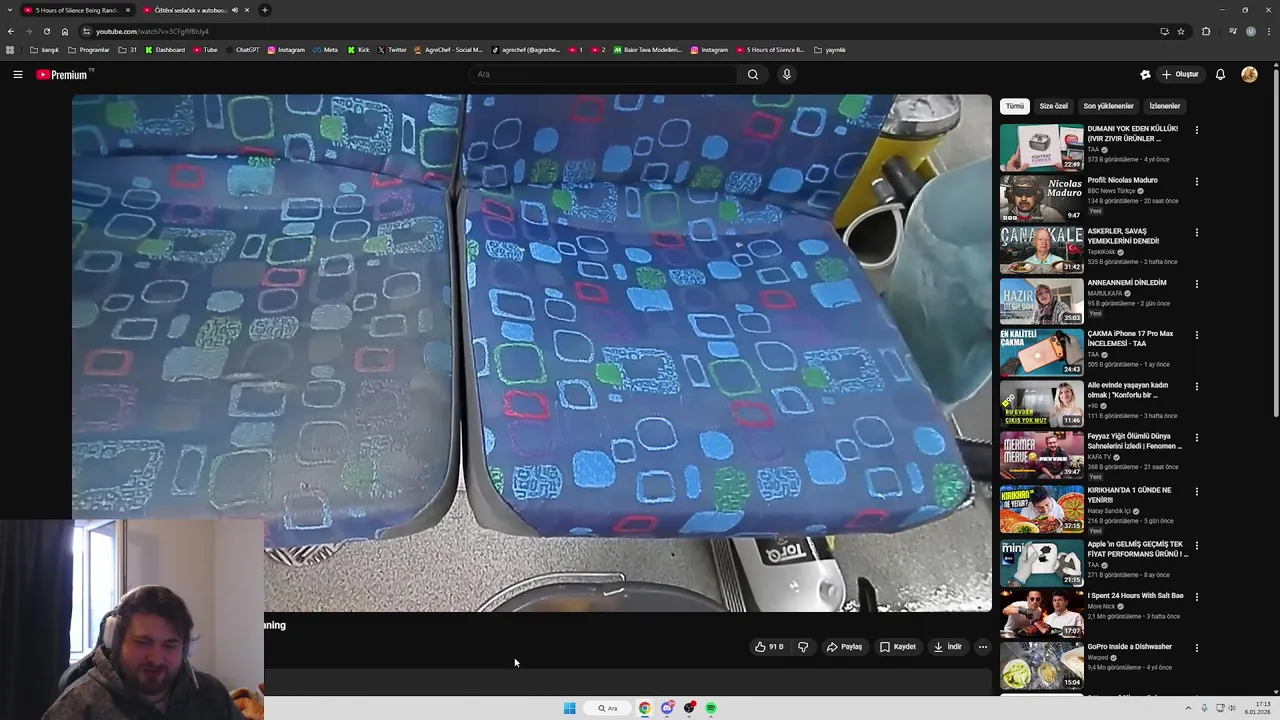Click the install app icon in address bar
1280x720 pixels.
[x=1164, y=31]
